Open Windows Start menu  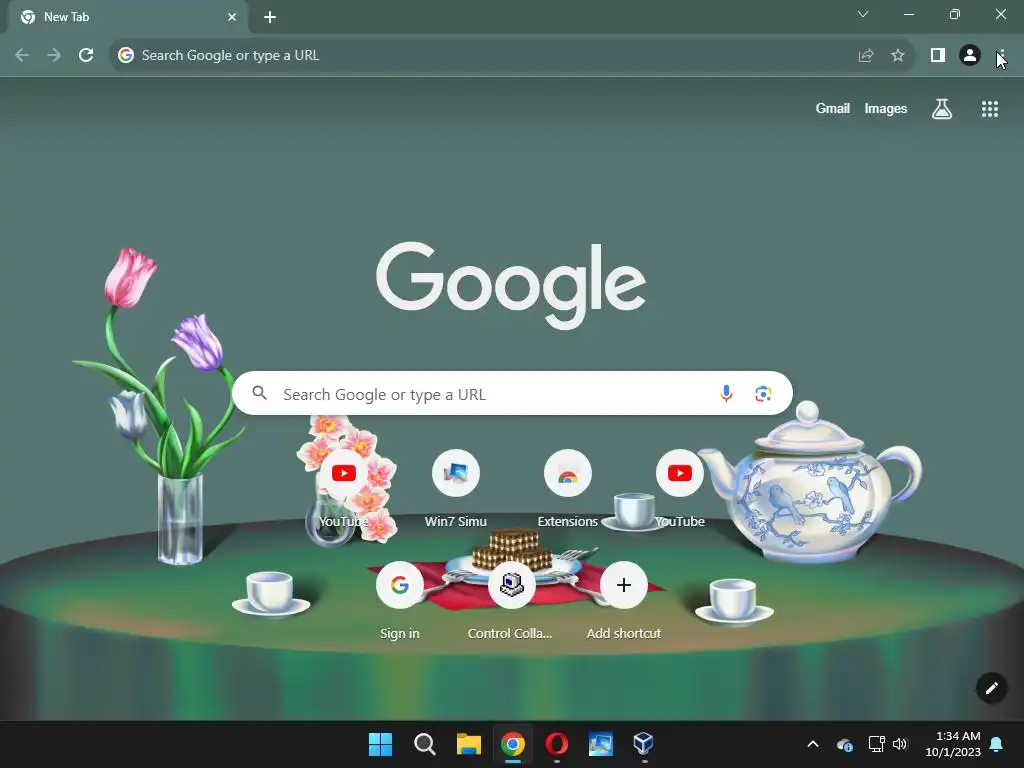(x=380, y=744)
